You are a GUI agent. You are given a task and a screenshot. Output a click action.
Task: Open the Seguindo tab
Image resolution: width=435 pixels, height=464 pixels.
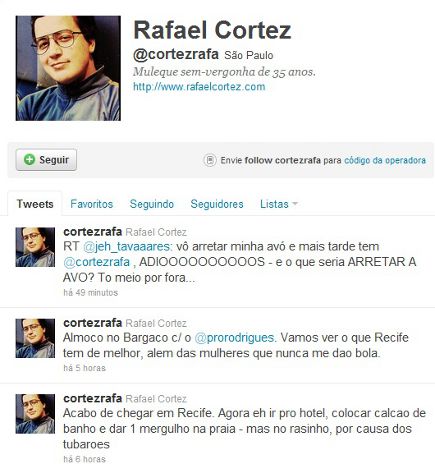(152, 204)
